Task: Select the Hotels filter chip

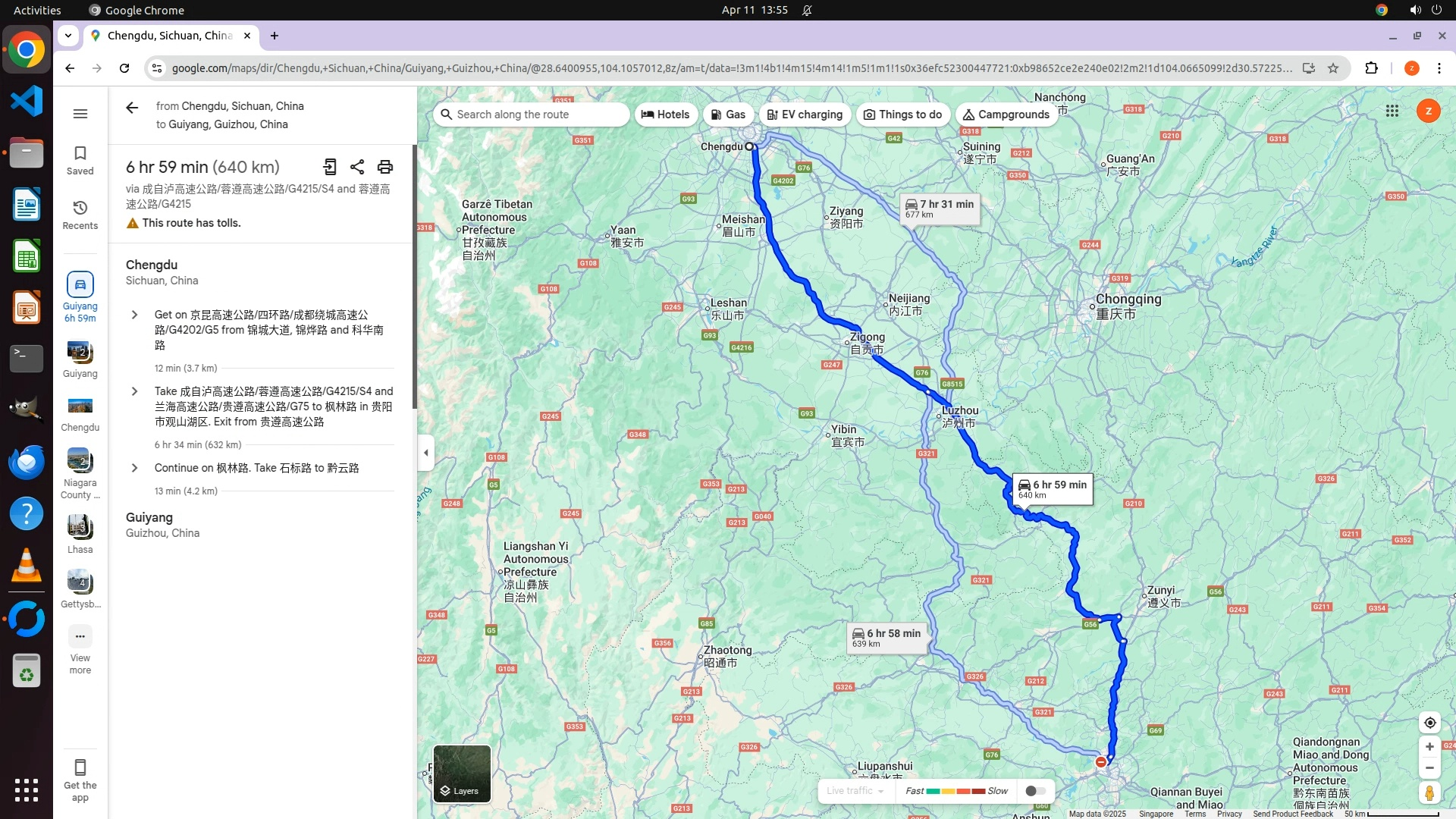Action: (666, 115)
